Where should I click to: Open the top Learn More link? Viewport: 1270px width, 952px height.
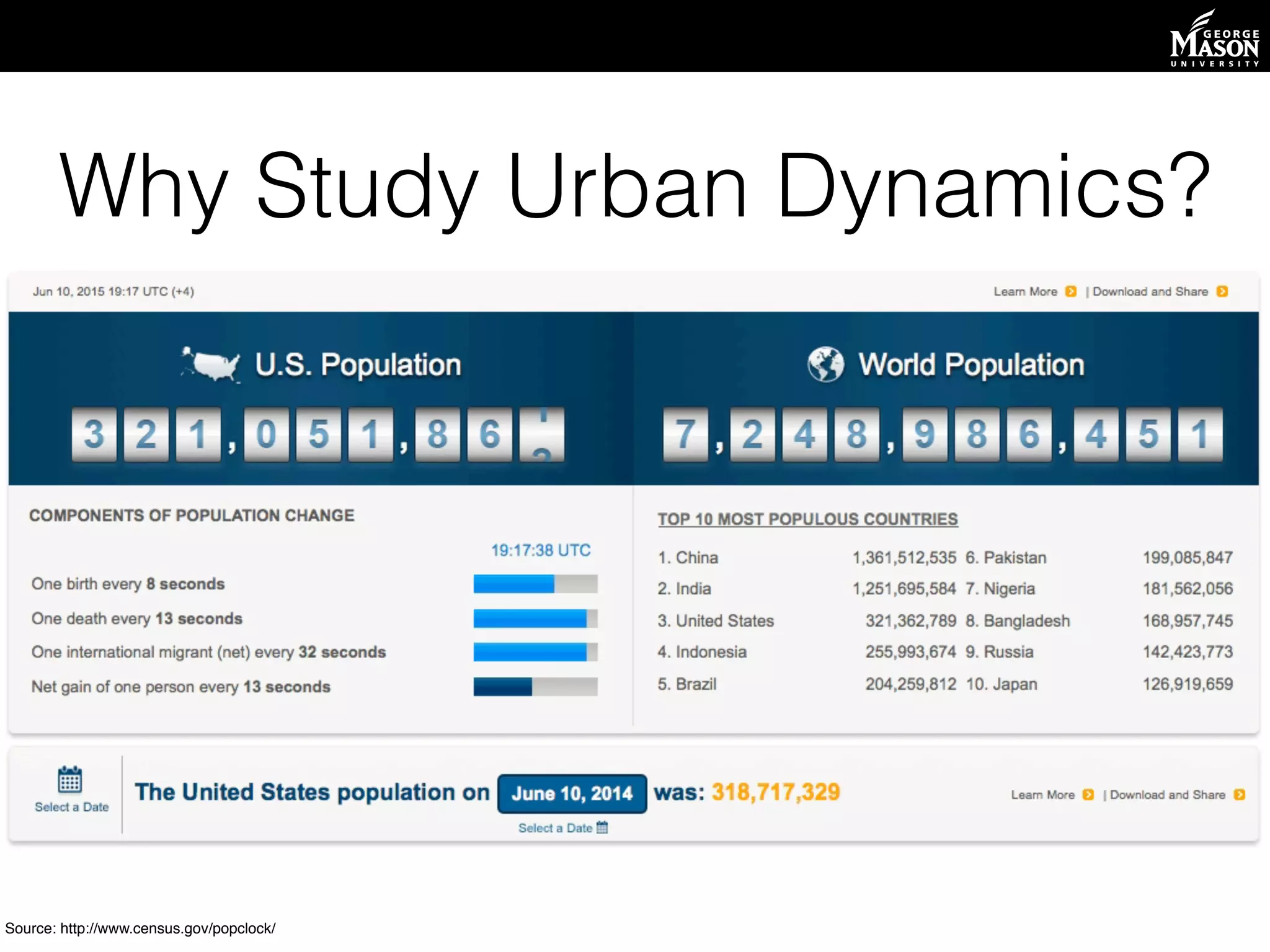pyautogui.click(x=1025, y=291)
